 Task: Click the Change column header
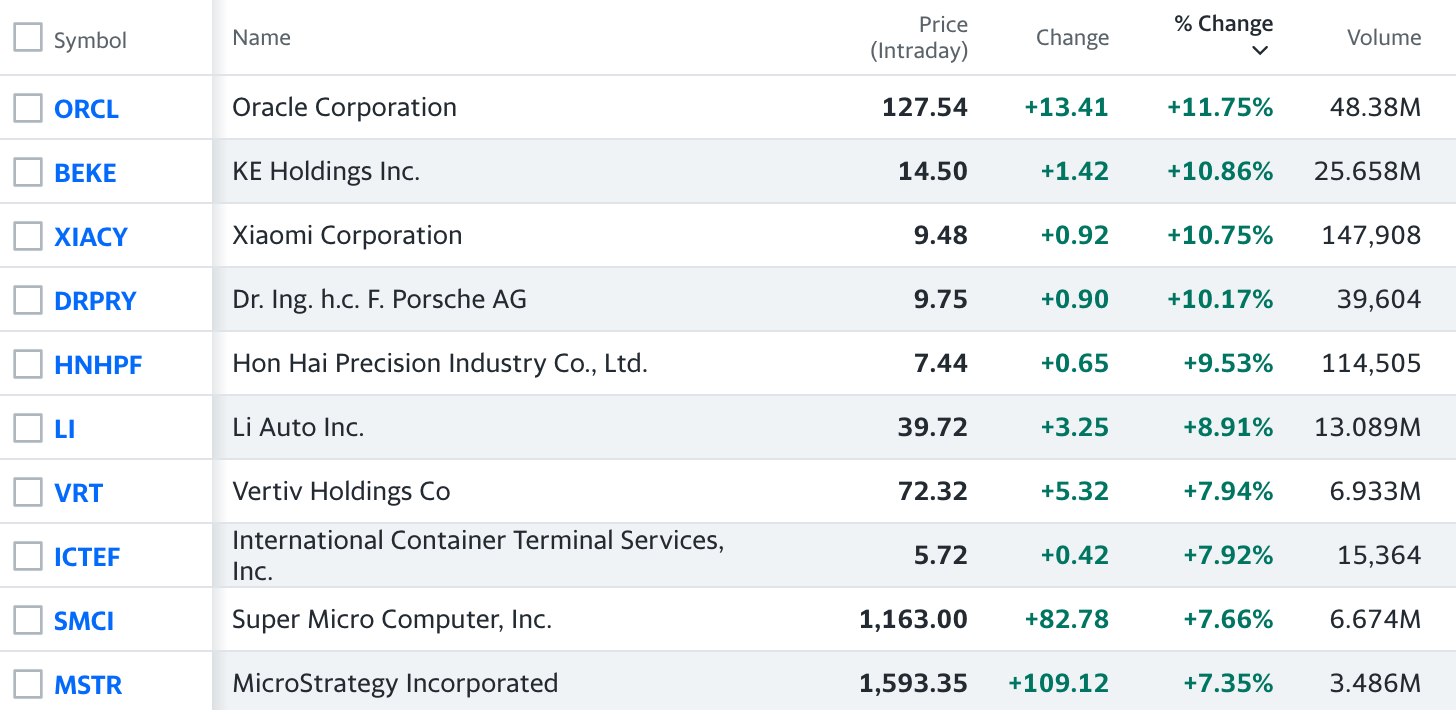(1072, 38)
